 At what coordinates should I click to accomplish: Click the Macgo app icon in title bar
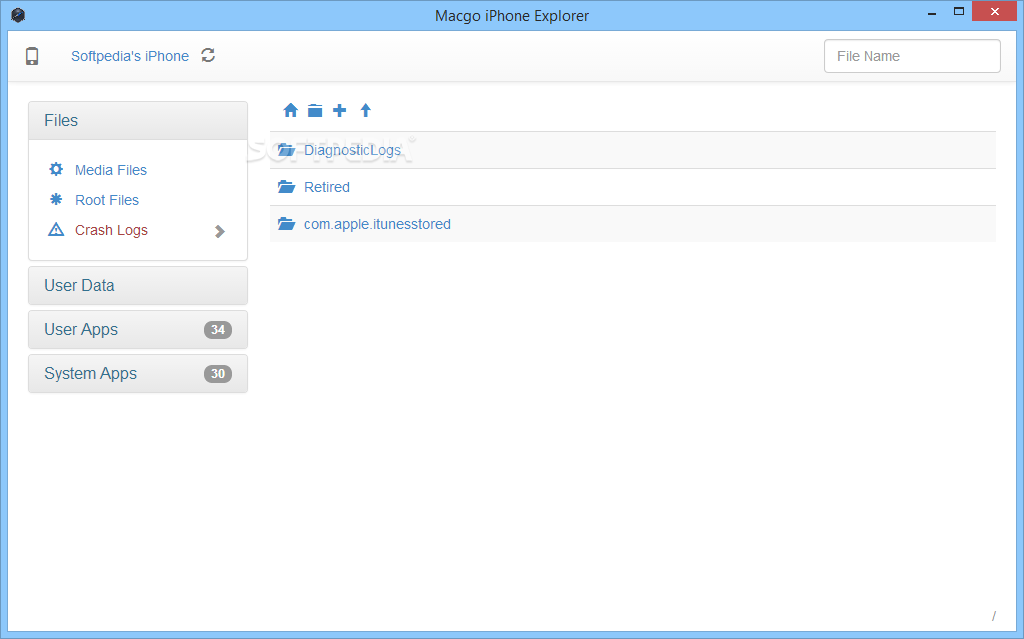18,15
